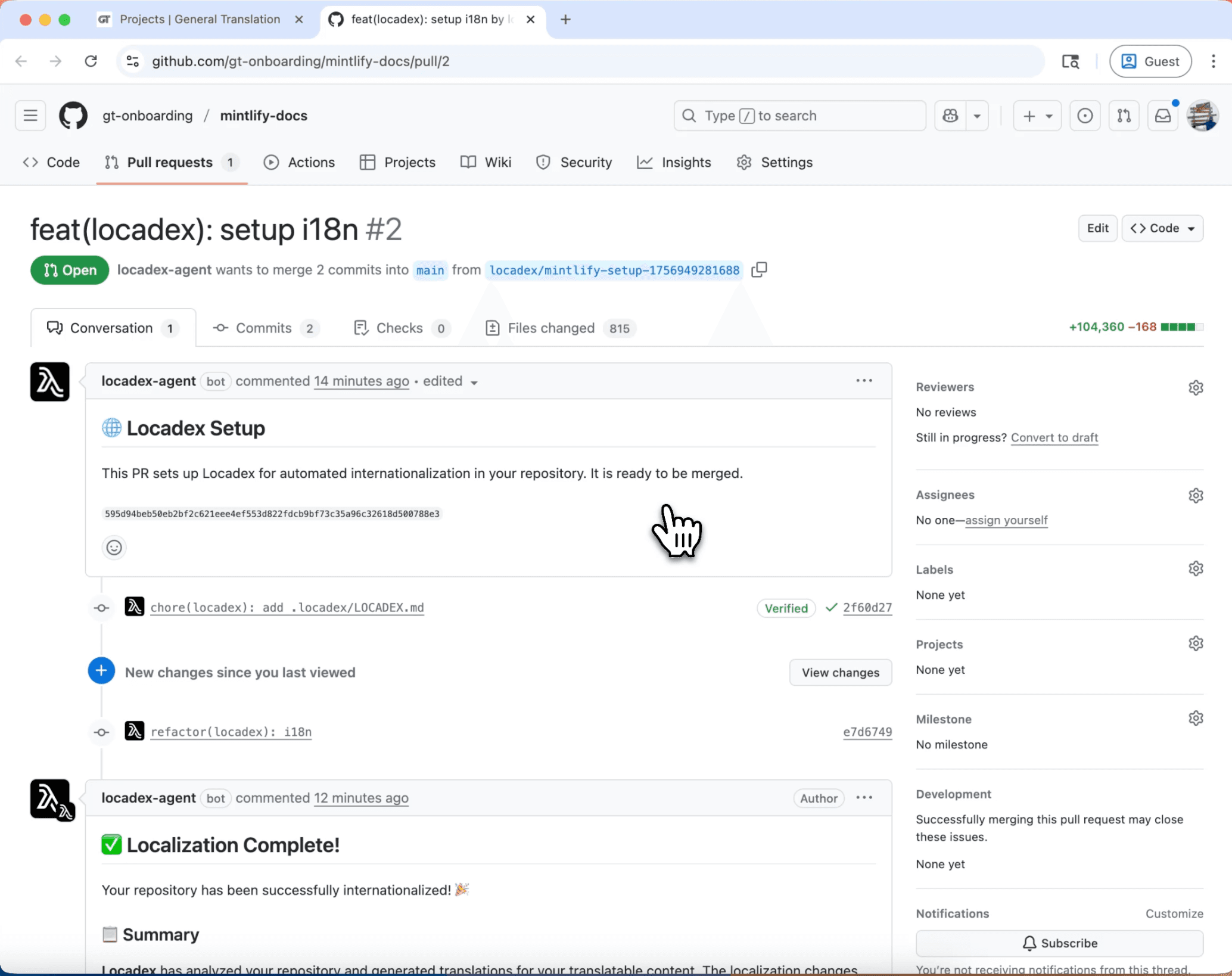Open the Labels settings gear
This screenshot has height=976, width=1232.
pos(1196,568)
